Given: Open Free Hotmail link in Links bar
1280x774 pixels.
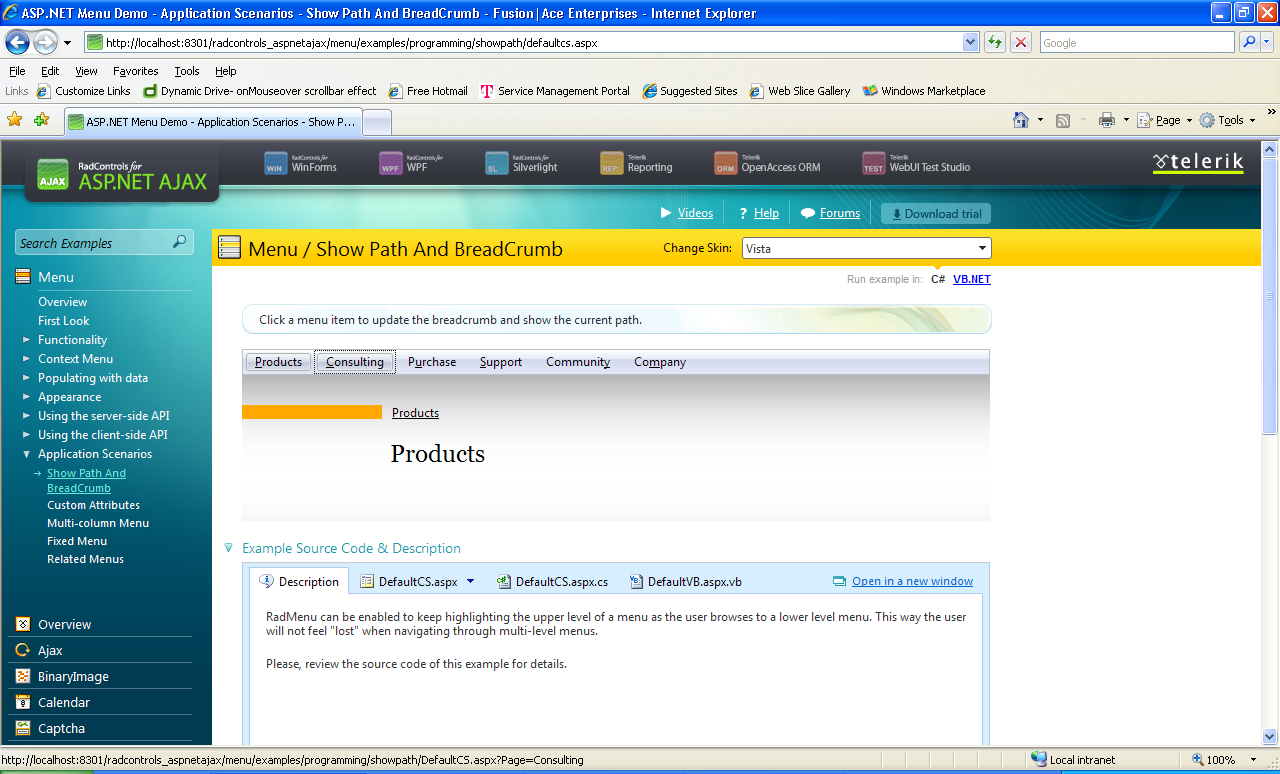Looking at the screenshot, I should (428, 91).
